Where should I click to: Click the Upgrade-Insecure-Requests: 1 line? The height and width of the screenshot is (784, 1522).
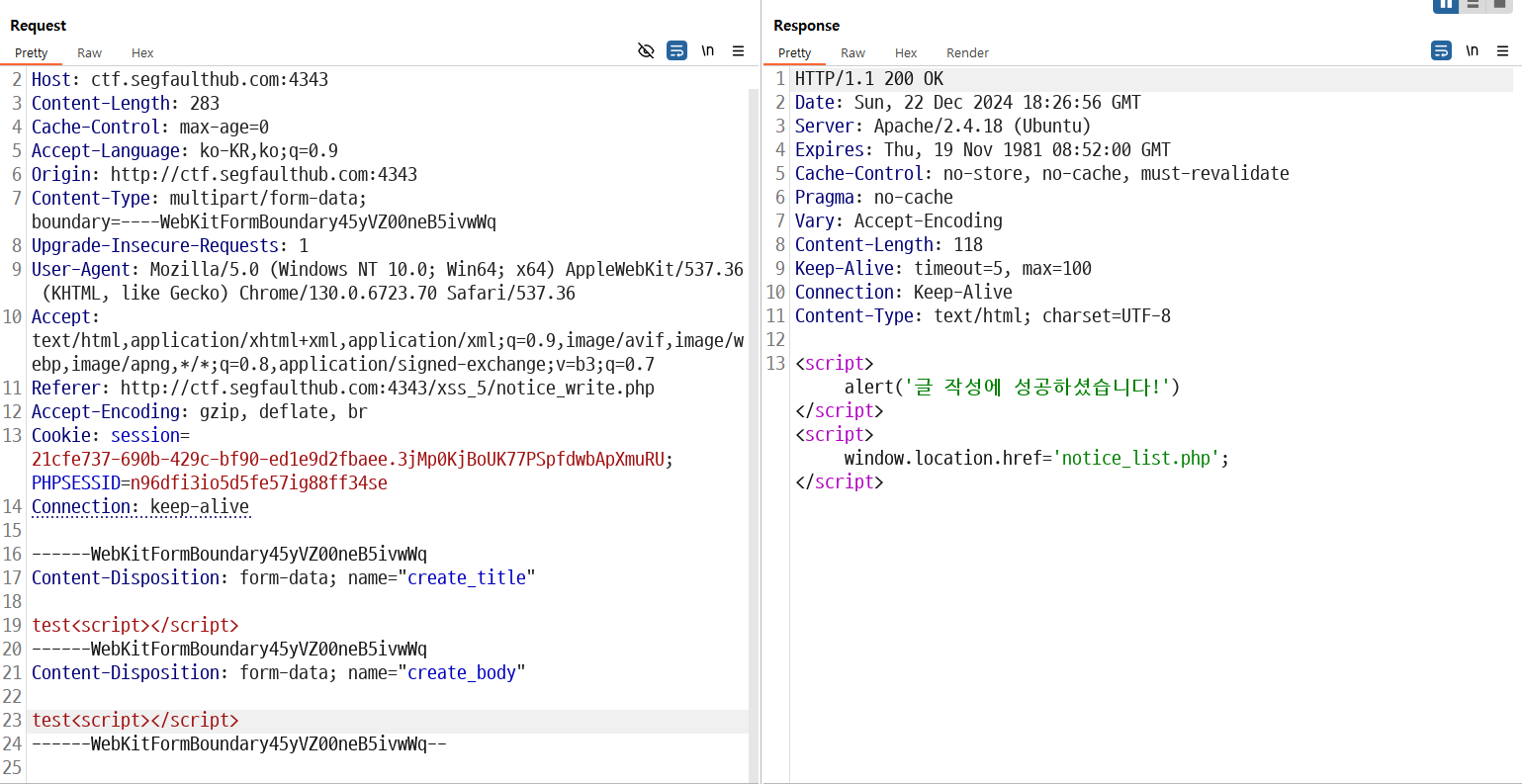pyautogui.click(x=170, y=245)
